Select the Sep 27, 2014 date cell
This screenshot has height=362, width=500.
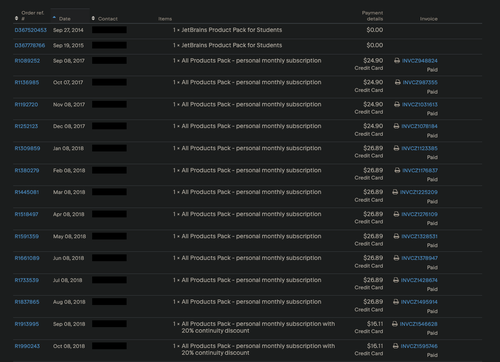(x=68, y=30)
